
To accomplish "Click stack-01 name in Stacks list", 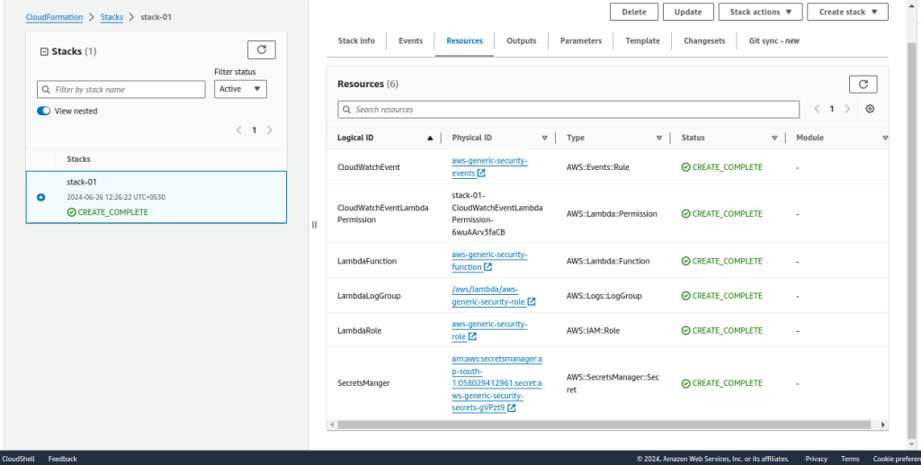I will pos(82,182).
